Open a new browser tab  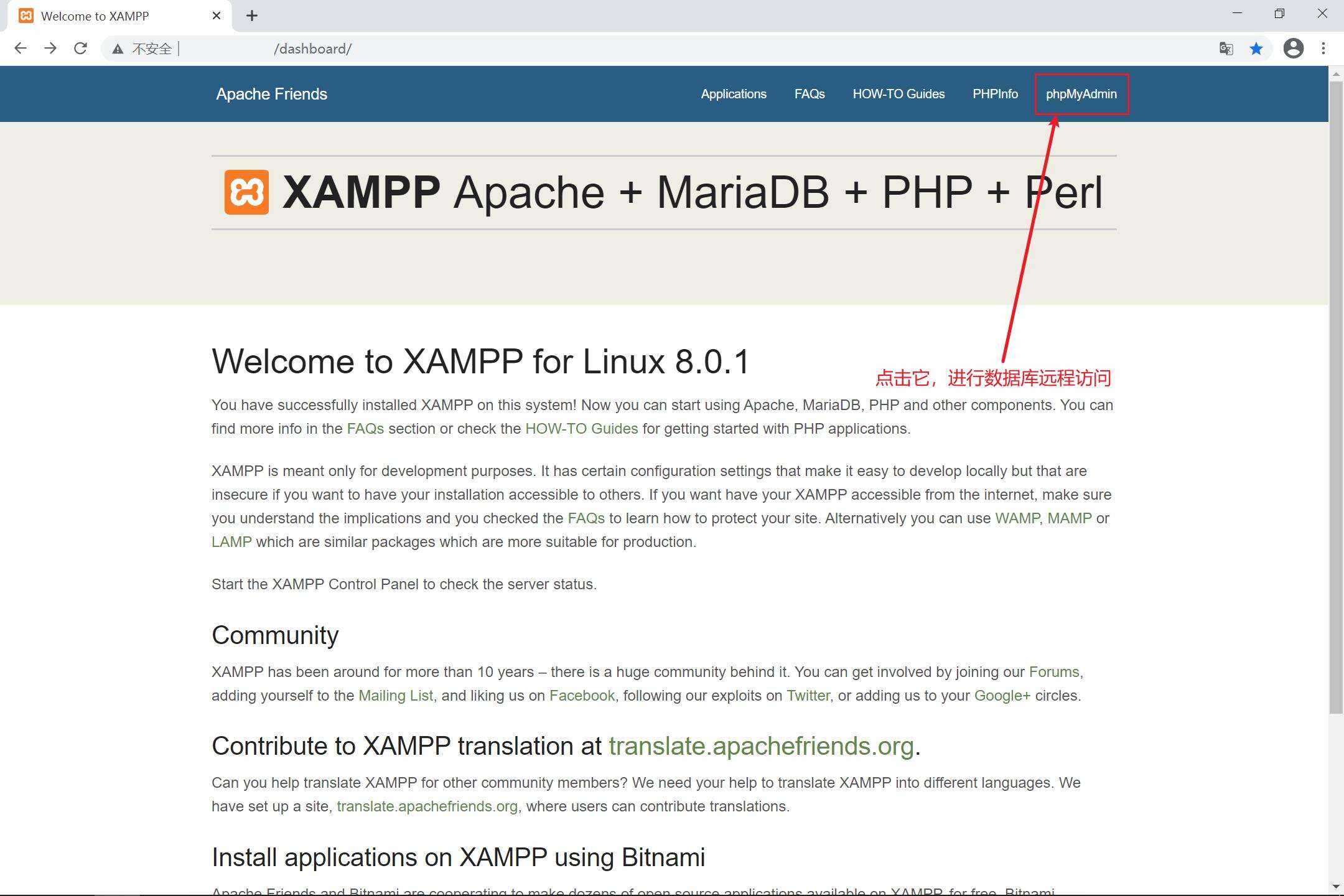[x=251, y=16]
